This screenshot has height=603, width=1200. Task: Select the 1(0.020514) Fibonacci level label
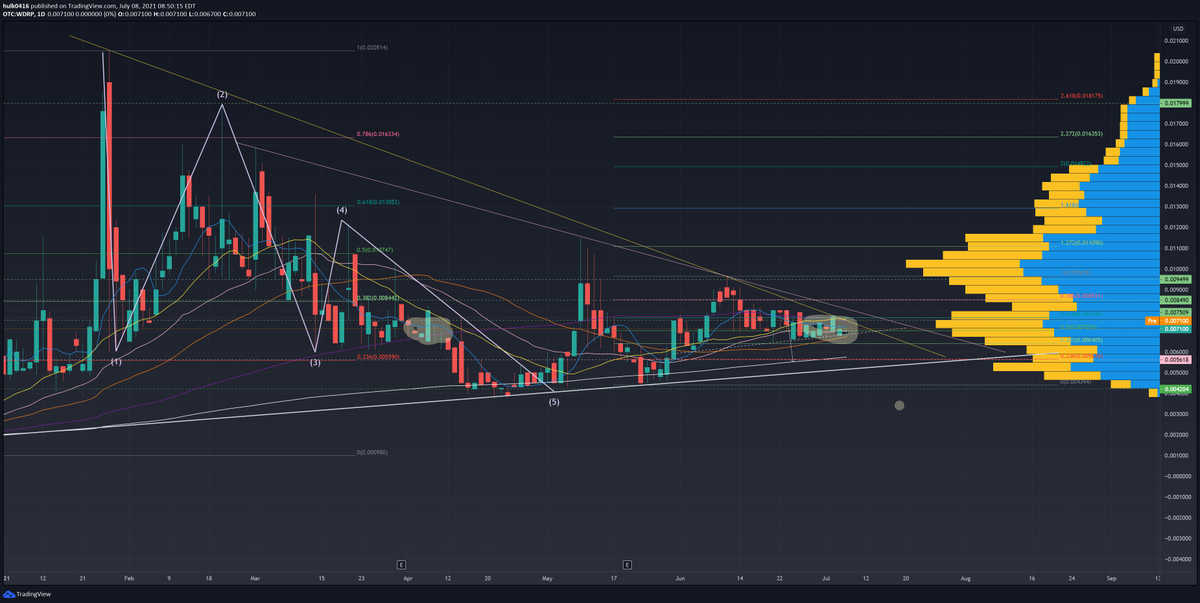[372, 48]
